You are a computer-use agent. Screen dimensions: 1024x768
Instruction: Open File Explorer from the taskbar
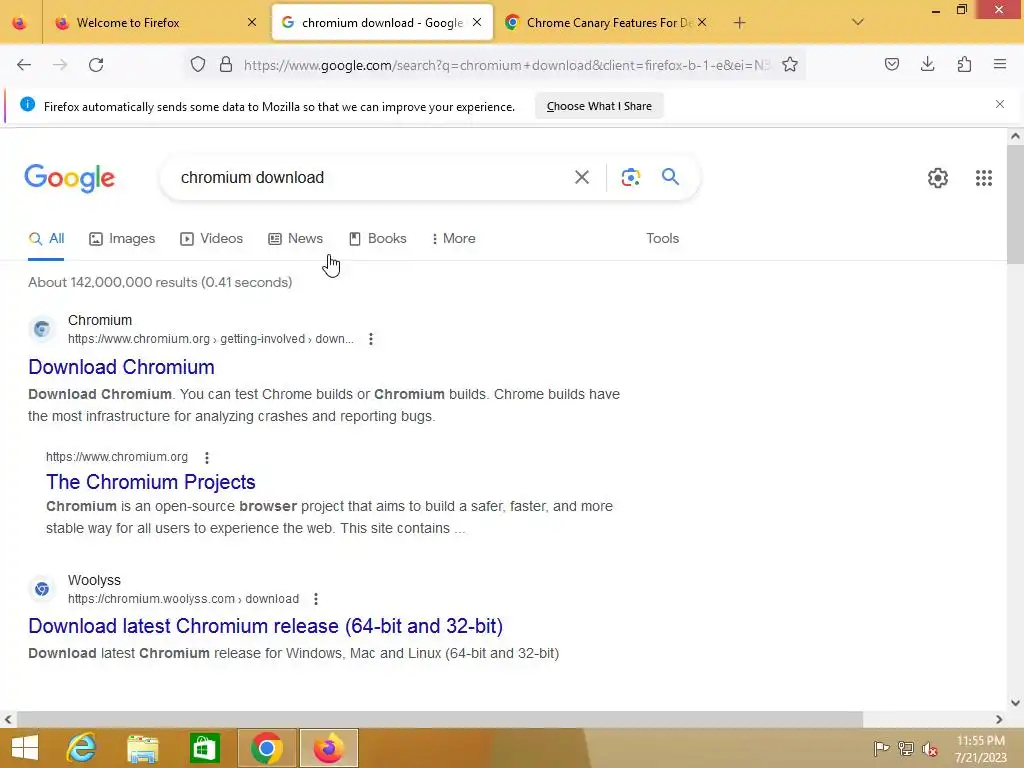pyautogui.click(x=142, y=748)
